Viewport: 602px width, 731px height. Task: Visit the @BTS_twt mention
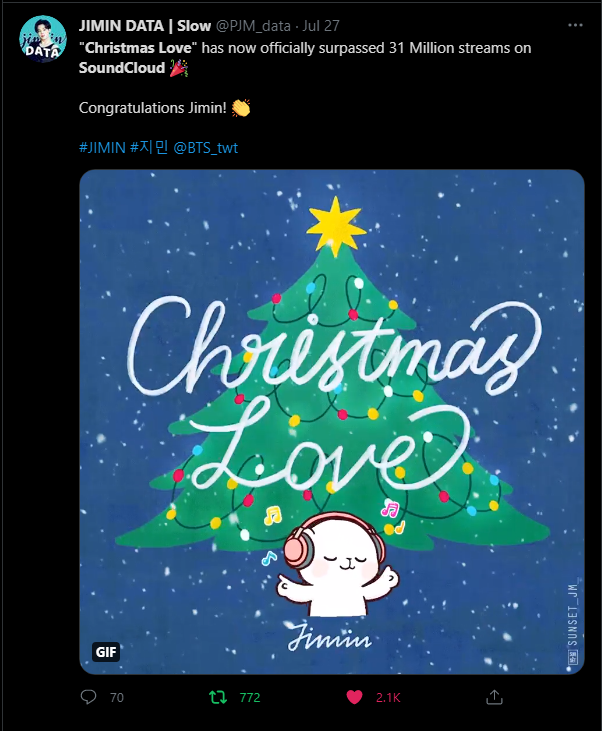tap(206, 148)
